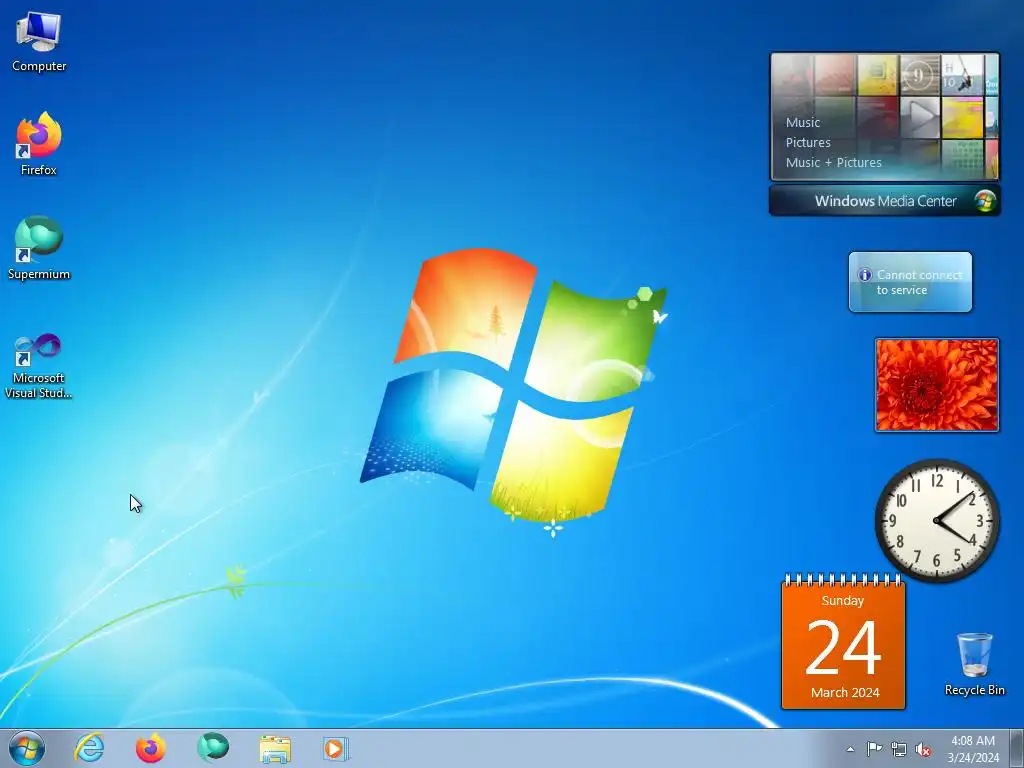1024x768 pixels.
Task: Select the Supermium desktop shortcut
Action: click(x=39, y=248)
